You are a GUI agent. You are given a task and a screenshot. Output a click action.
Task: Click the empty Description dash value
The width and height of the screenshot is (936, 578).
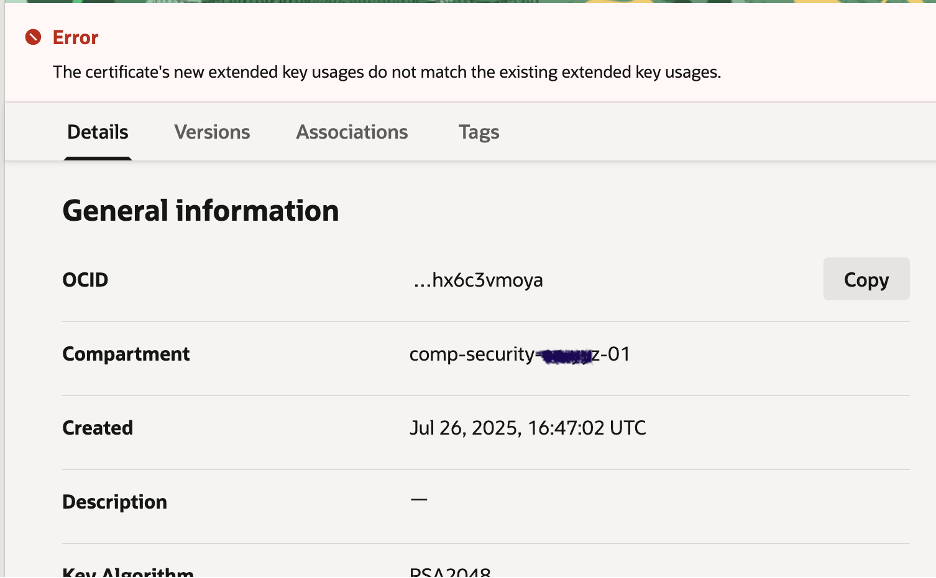tap(419, 499)
